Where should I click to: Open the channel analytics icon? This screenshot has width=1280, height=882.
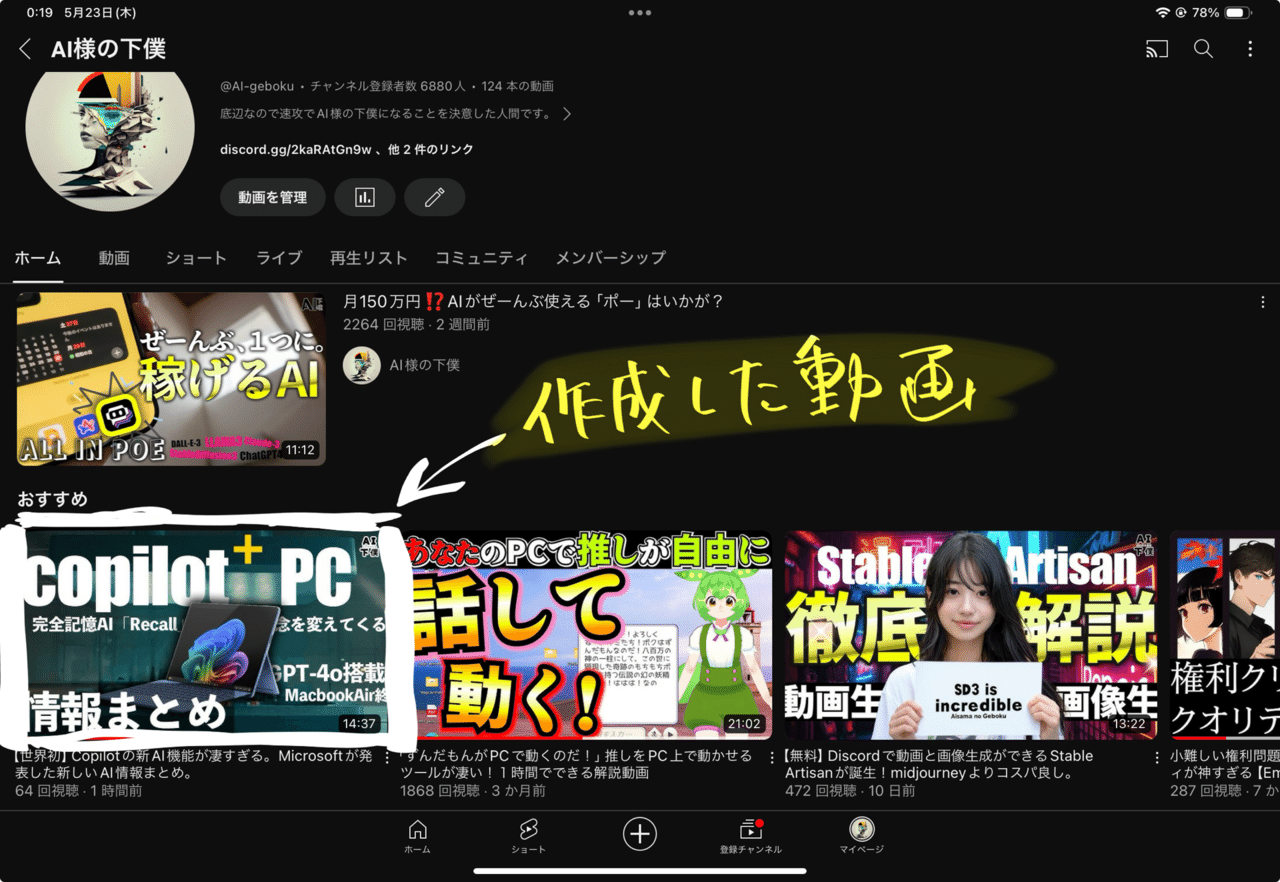365,197
